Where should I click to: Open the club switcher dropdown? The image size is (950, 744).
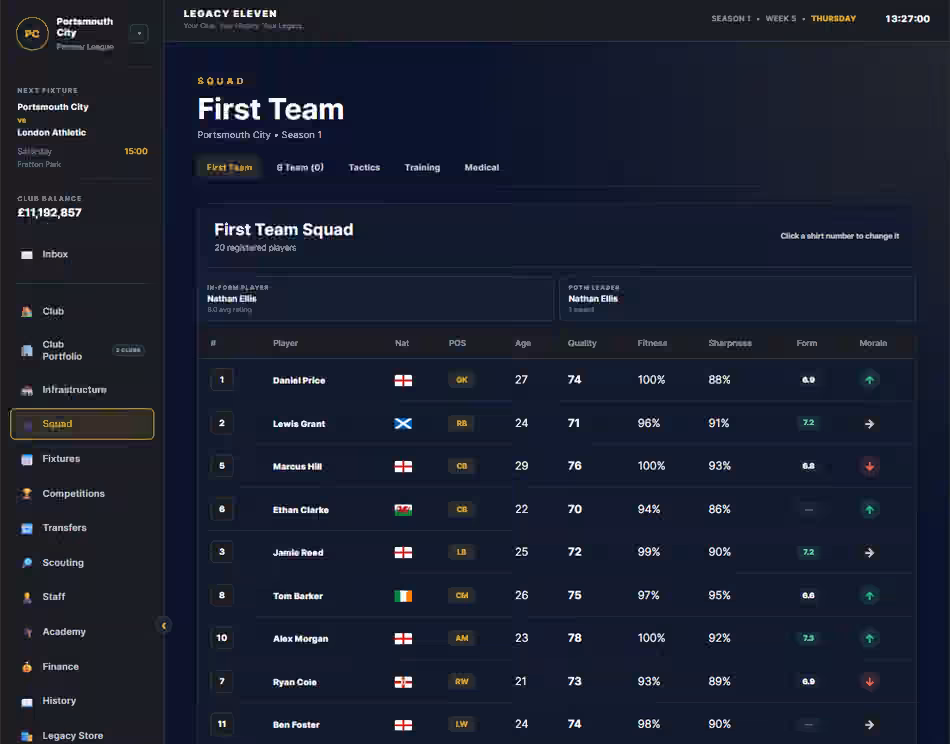tap(139, 33)
